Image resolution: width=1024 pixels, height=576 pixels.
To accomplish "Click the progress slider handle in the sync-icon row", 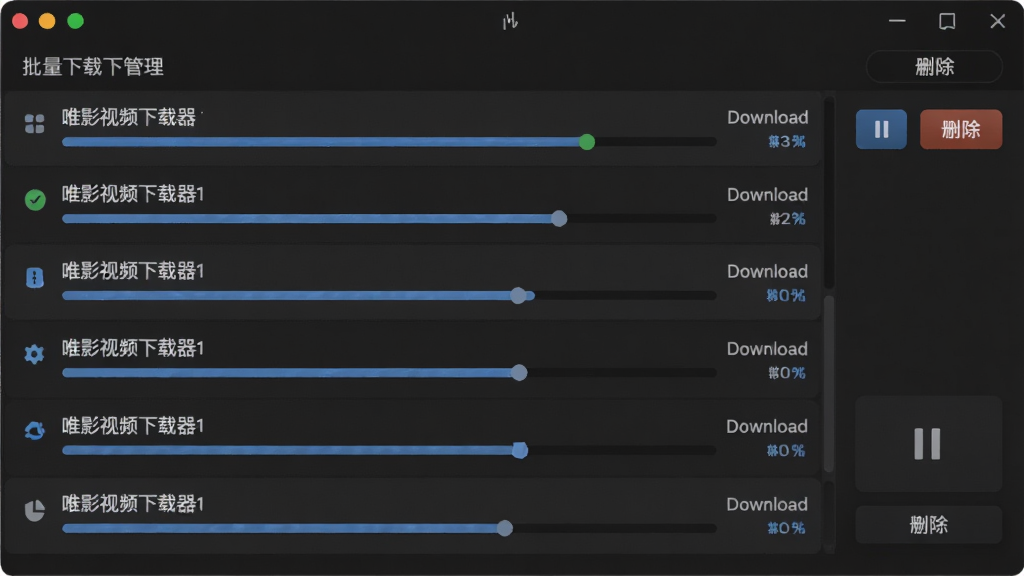I will pos(520,451).
